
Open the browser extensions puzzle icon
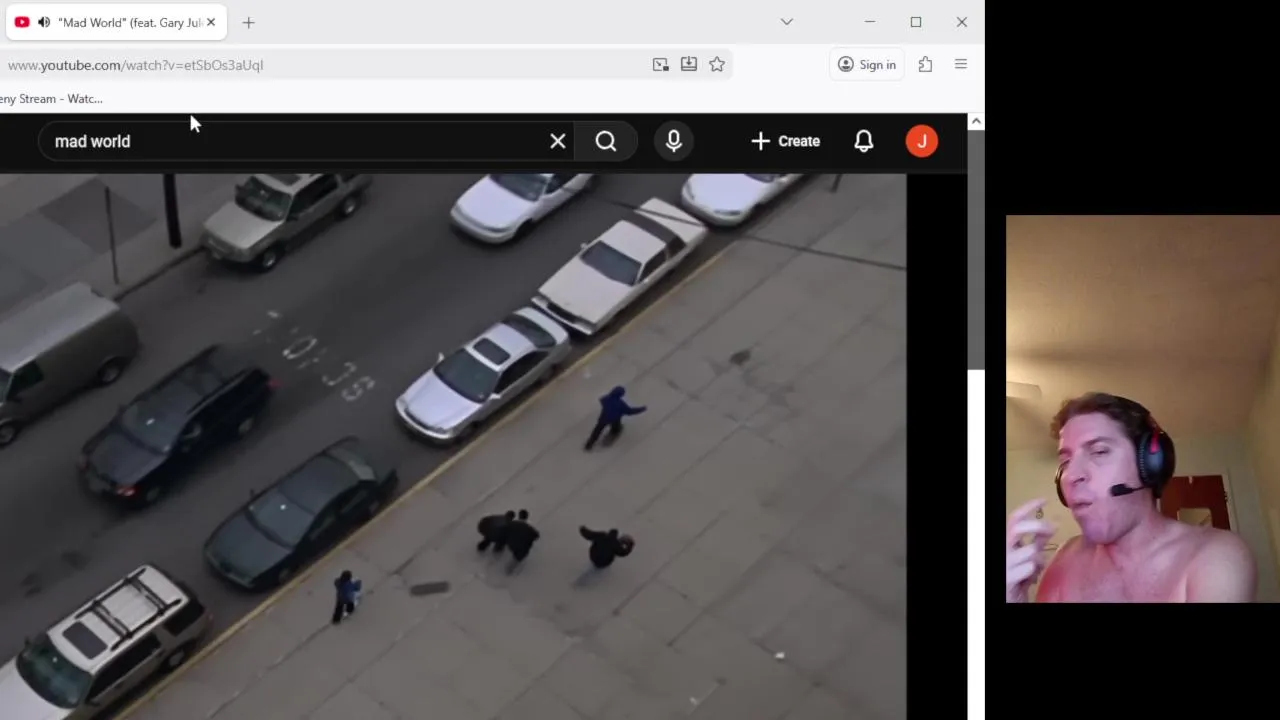coord(925,64)
